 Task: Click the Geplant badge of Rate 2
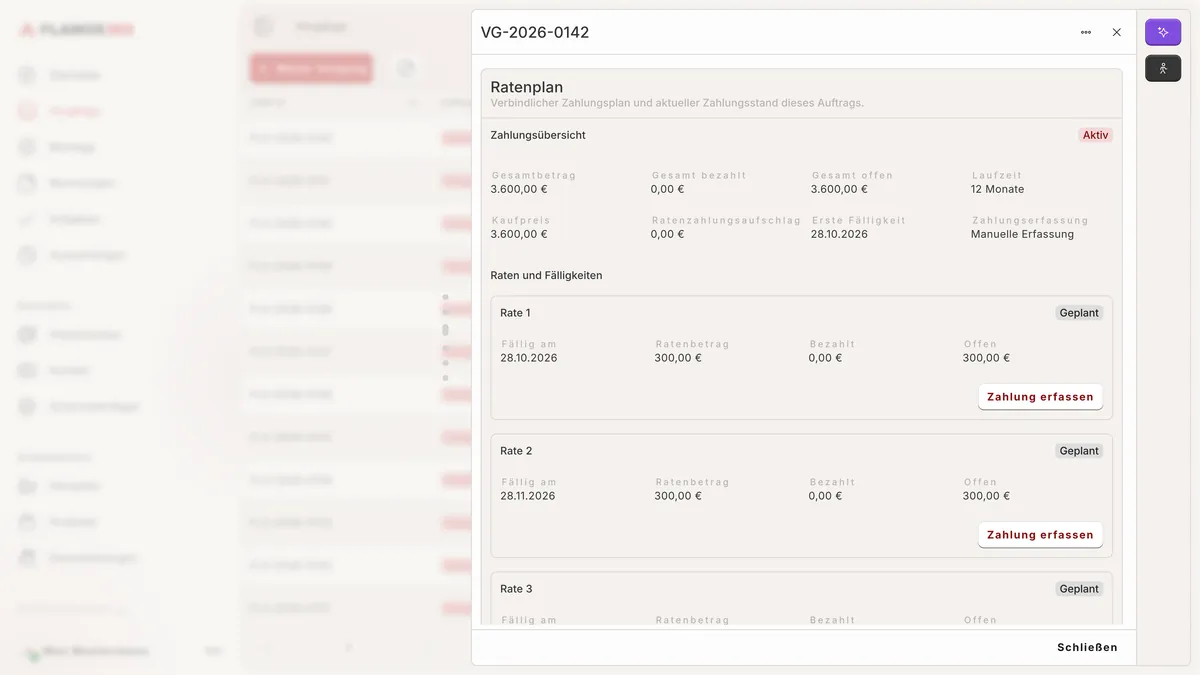point(1079,451)
